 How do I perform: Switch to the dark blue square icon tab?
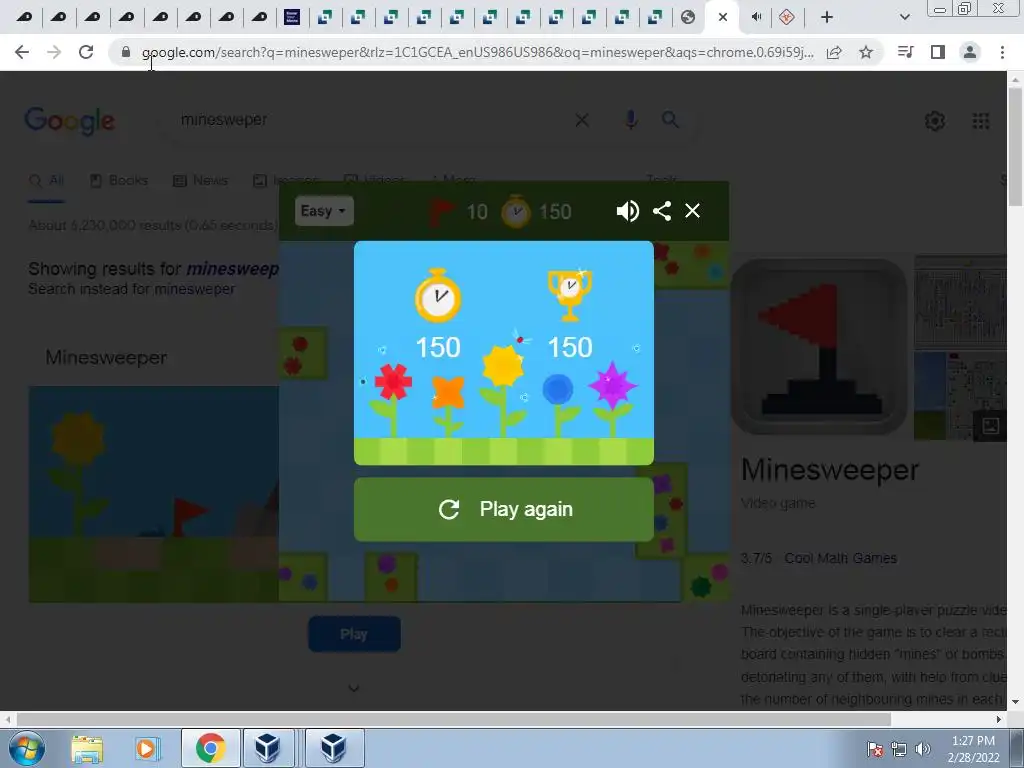(292, 18)
